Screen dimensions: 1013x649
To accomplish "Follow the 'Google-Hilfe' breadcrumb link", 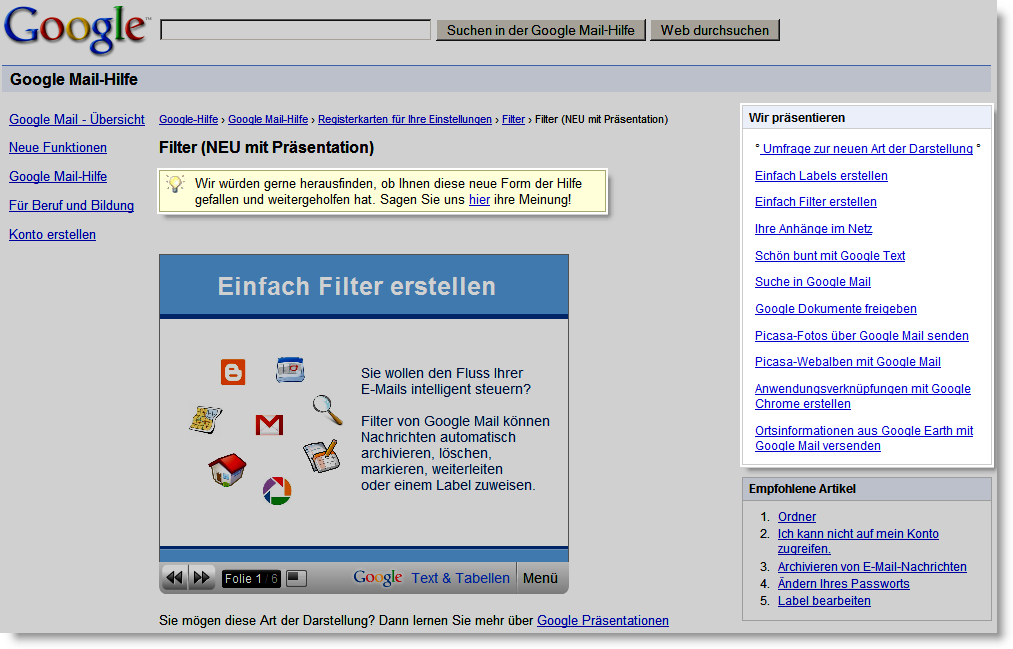I will click(x=189, y=119).
